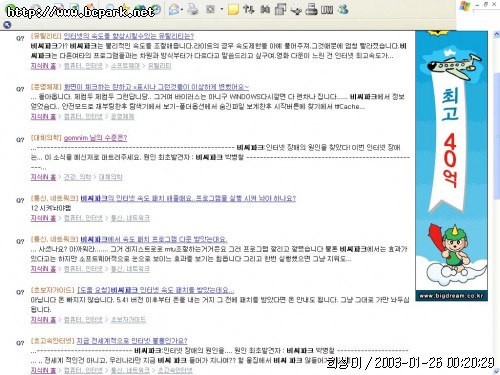Open '초고속인터넷' breadcrumb link in last result
Viewport: 500px width, 375px height.
pyautogui.click(x=175, y=370)
